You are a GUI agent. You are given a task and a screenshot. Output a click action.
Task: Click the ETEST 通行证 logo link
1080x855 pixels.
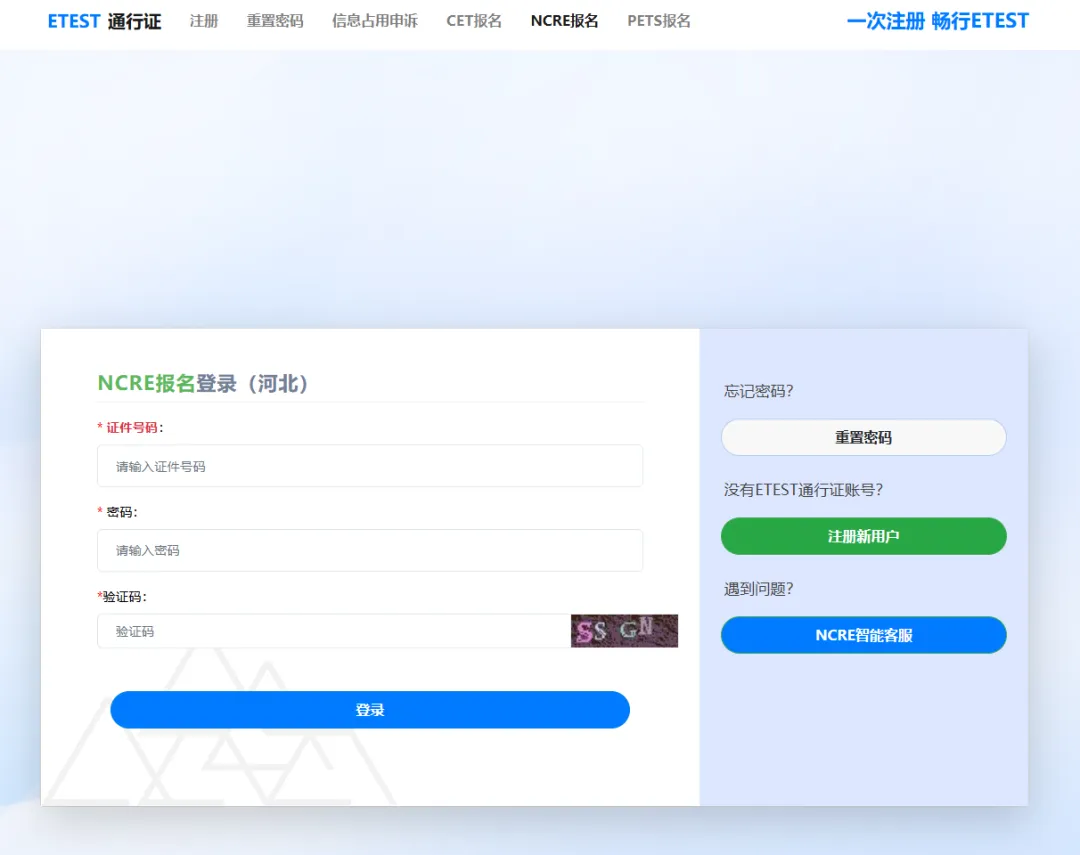coord(104,21)
